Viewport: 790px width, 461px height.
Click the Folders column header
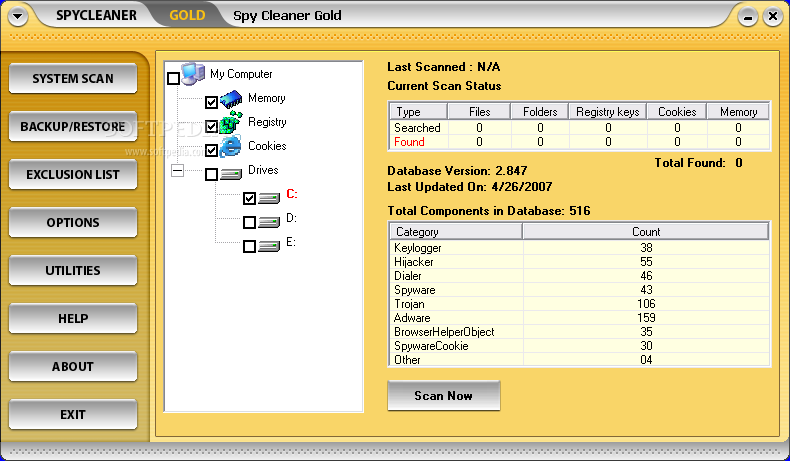pos(540,111)
